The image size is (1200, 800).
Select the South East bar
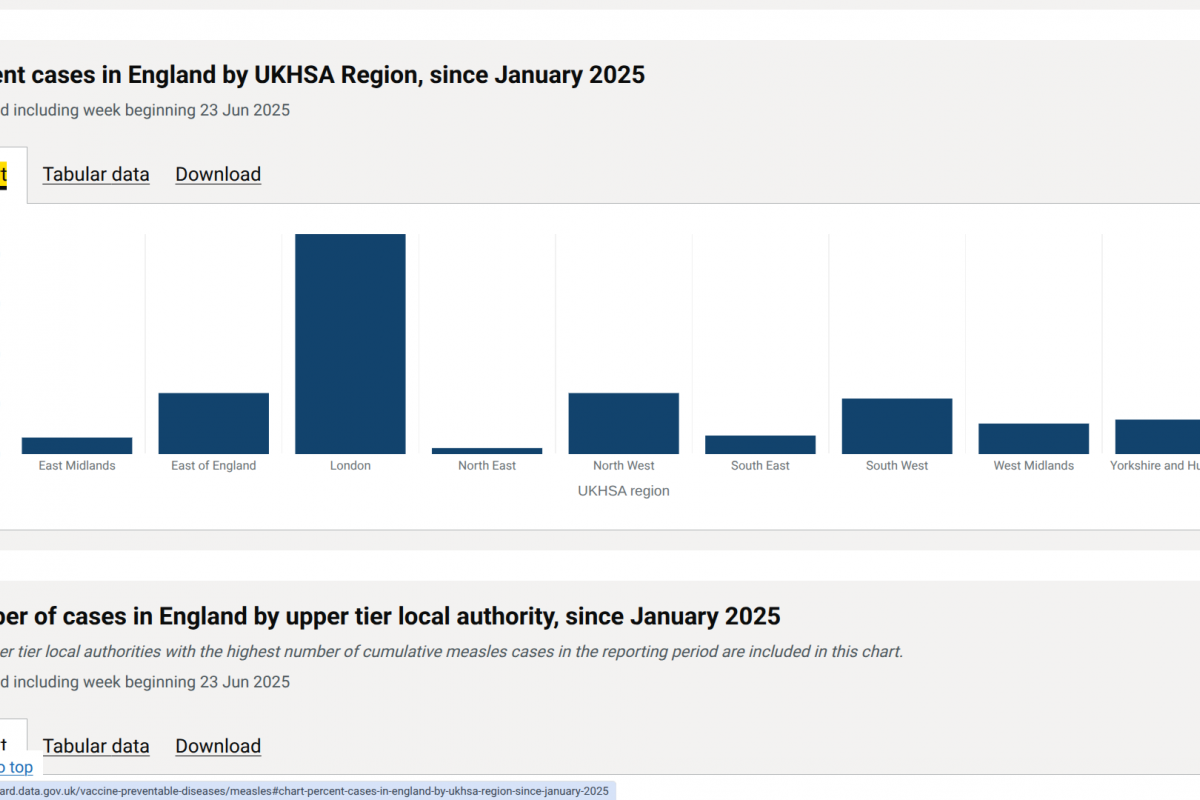pyautogui.click(x=760, y=445)
